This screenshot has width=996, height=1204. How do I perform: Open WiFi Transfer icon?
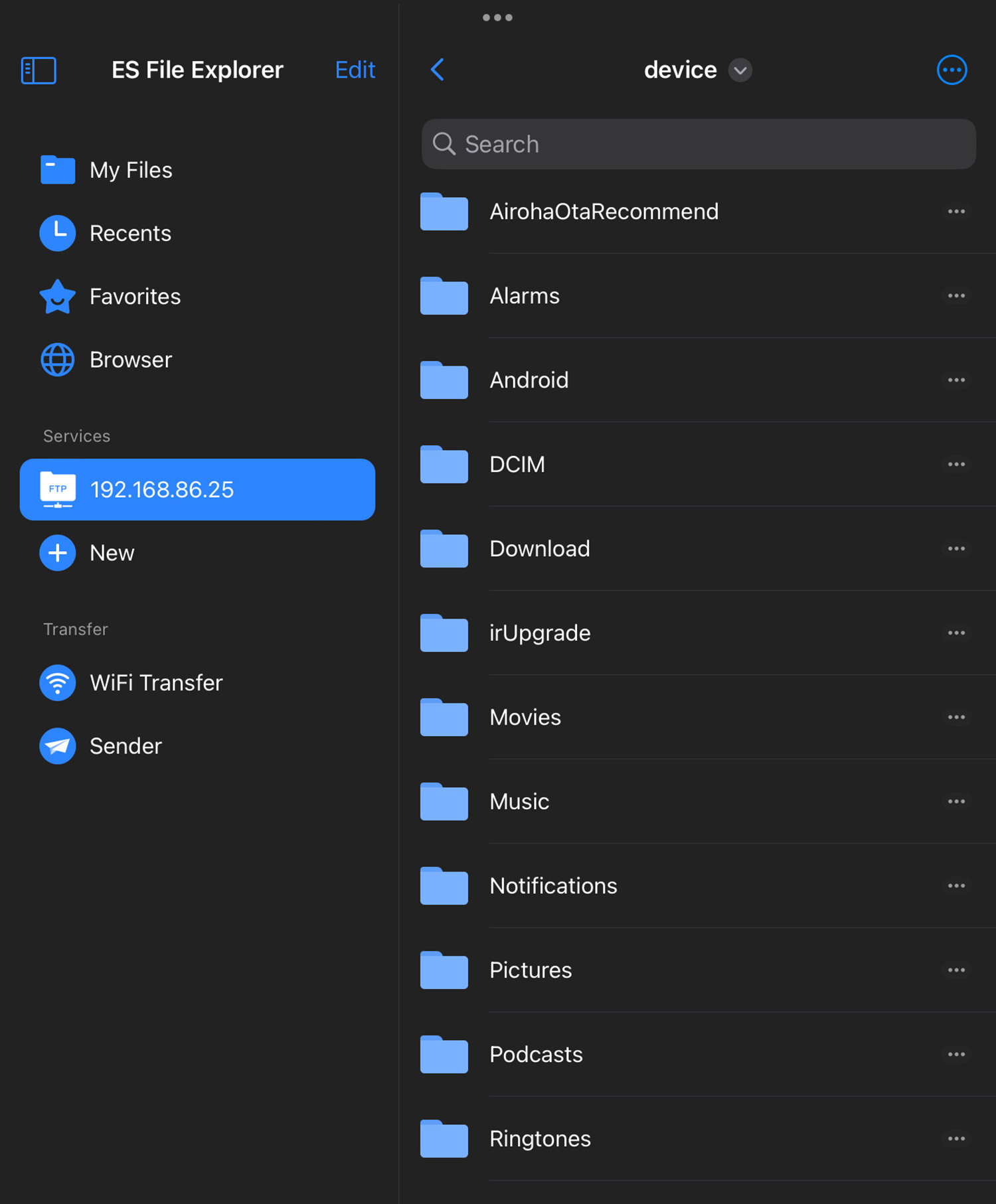(58, 683)
